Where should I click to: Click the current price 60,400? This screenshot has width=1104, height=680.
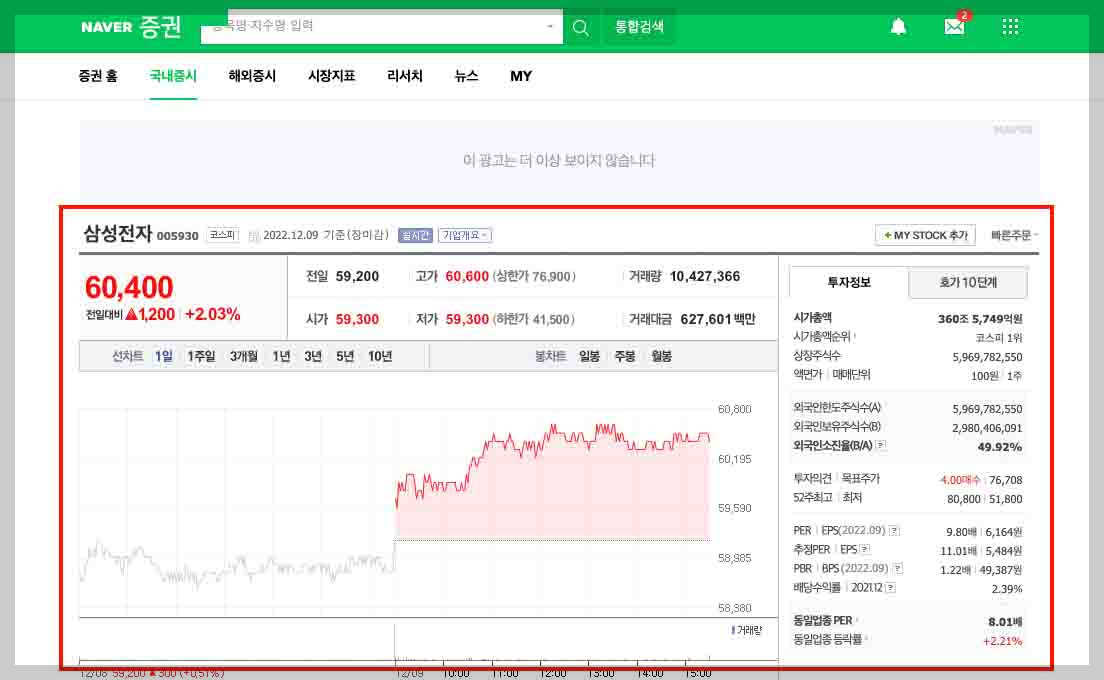(129, 287)
